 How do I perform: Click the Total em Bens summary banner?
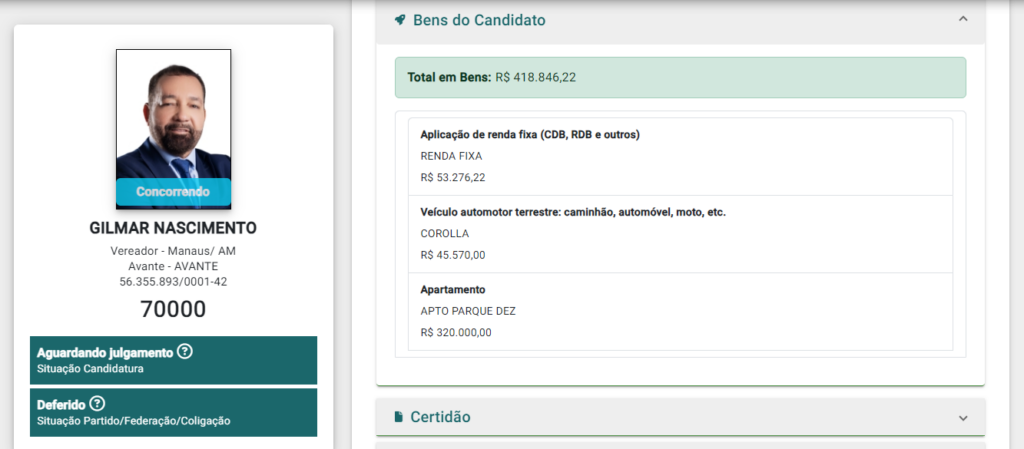click(680, 77)
